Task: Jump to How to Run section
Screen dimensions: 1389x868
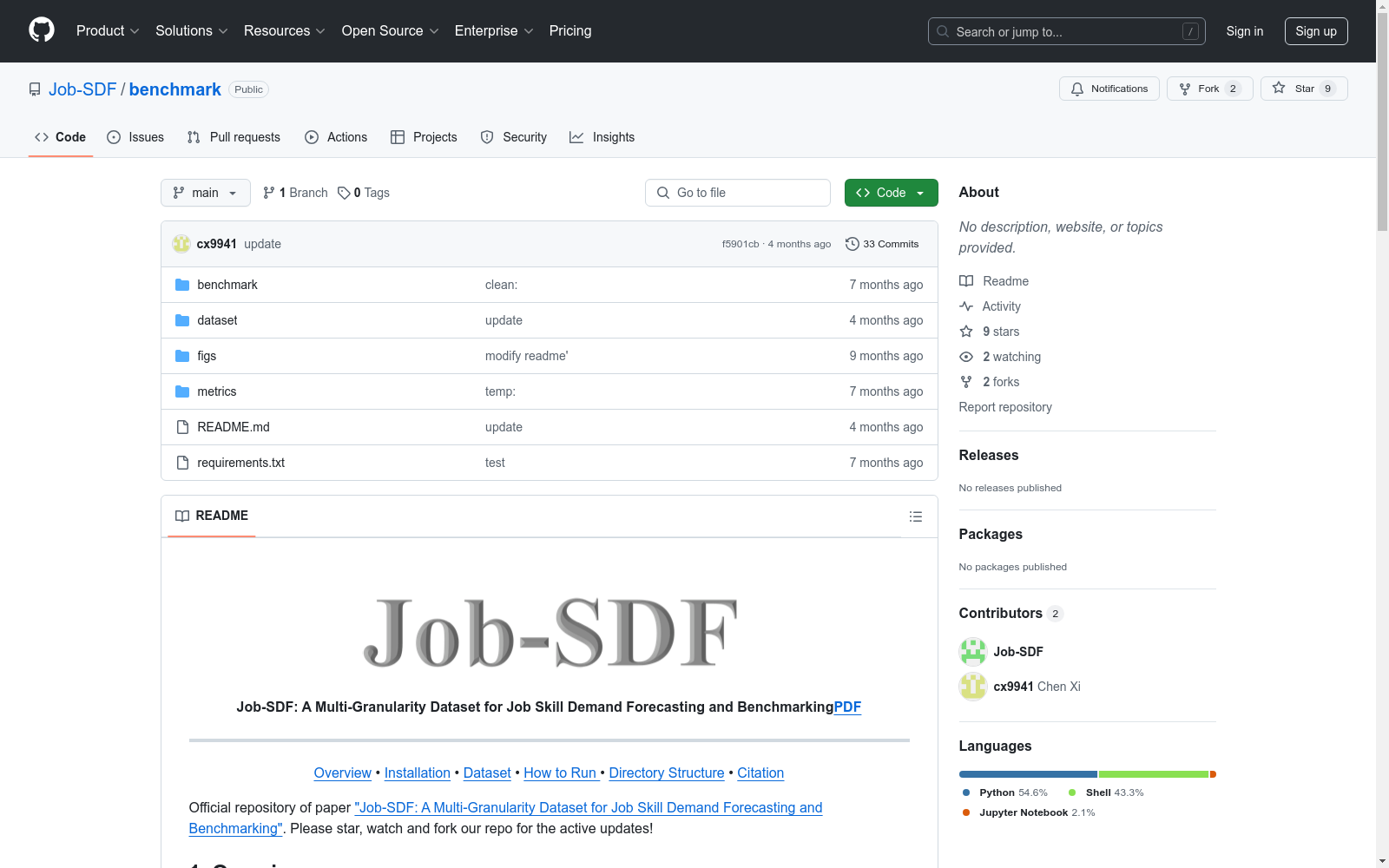Action: [x=561, y=773]
